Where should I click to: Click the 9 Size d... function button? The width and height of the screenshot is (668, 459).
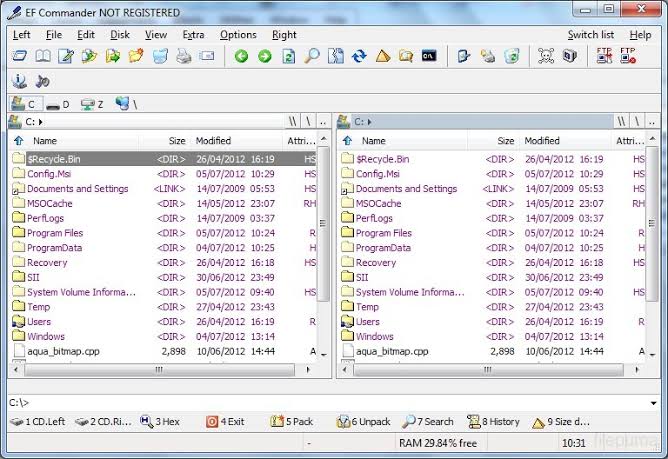pos(561,422)
